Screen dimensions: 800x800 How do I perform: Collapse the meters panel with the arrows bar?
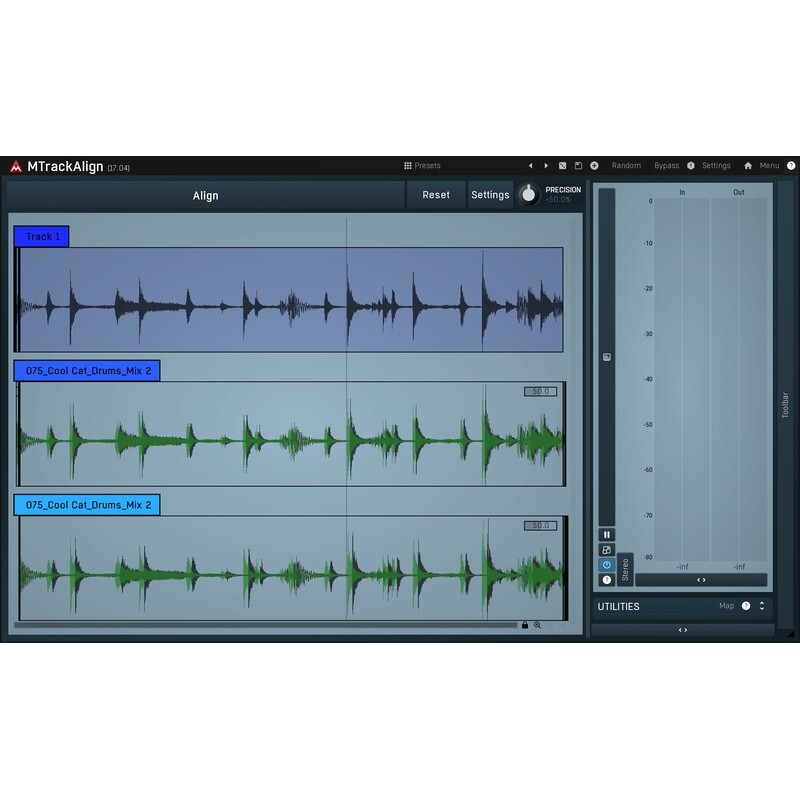click(701, 580)
